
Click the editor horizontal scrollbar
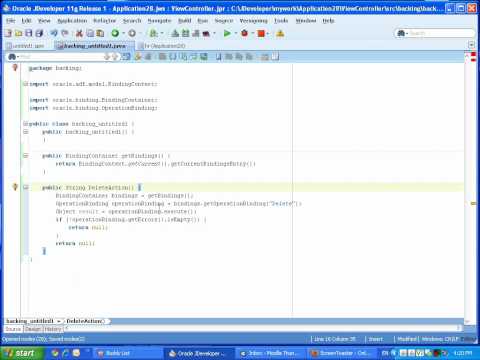263,329
